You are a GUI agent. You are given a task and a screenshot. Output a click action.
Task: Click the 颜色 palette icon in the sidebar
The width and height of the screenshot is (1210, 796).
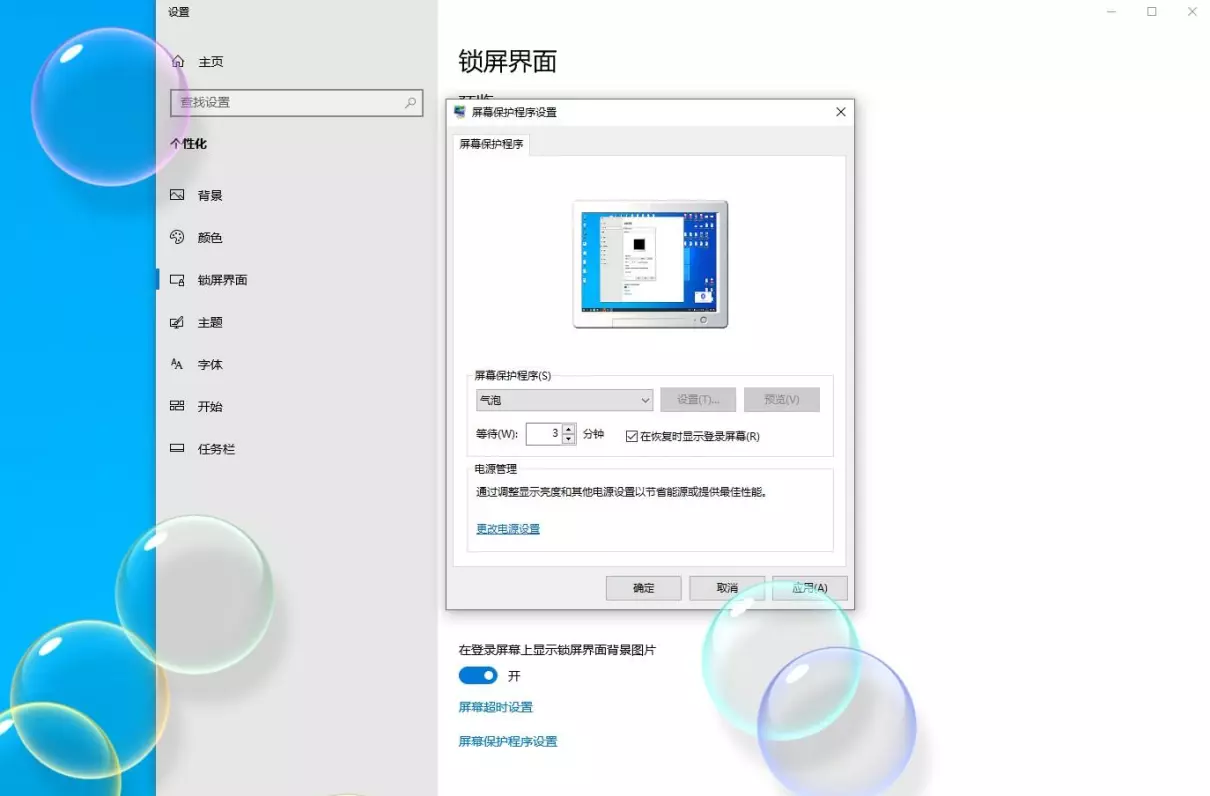coord(177,238)
